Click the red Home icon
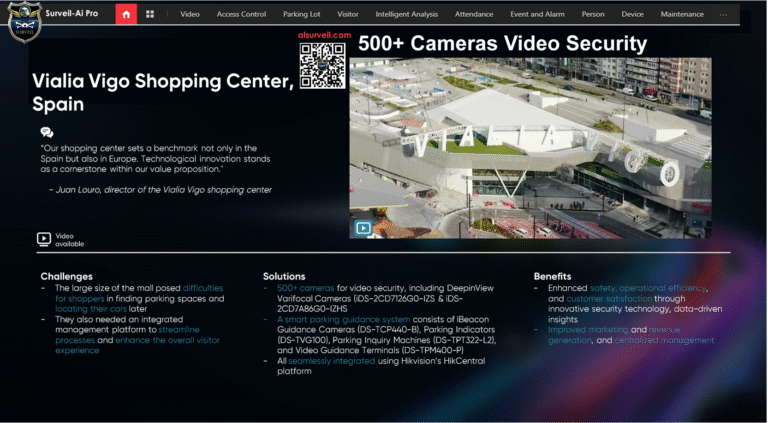The height and width of the screenshot is (423, 768). (126, 14)
